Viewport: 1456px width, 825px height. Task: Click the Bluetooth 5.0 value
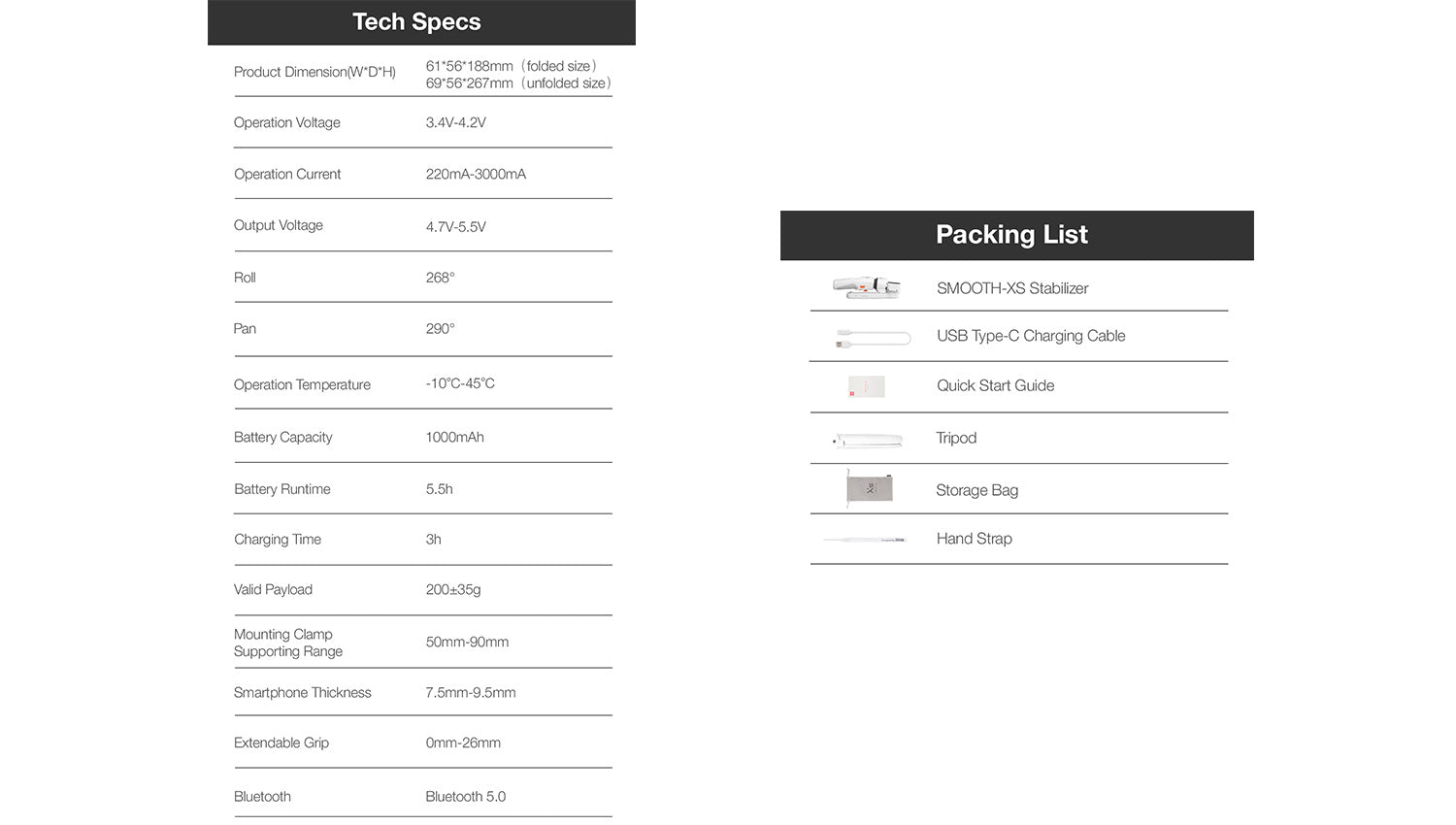[x=465, y=796]
